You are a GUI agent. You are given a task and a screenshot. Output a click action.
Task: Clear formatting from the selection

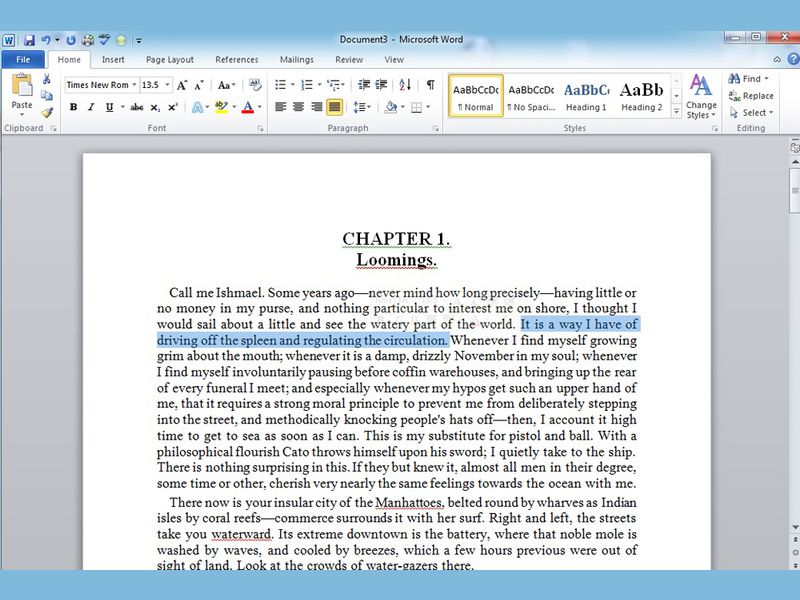(x=255, y=85)
